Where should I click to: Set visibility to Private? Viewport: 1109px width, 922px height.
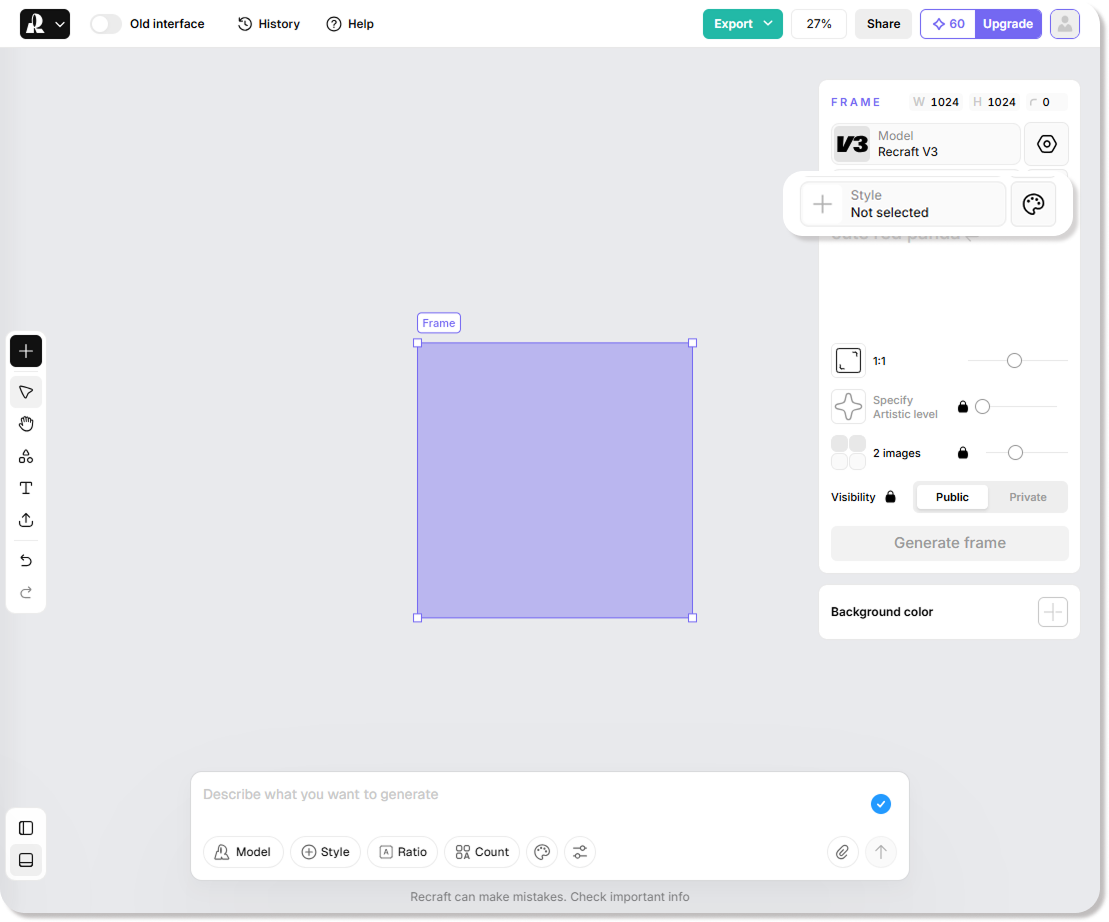[x=1027, y=497]
